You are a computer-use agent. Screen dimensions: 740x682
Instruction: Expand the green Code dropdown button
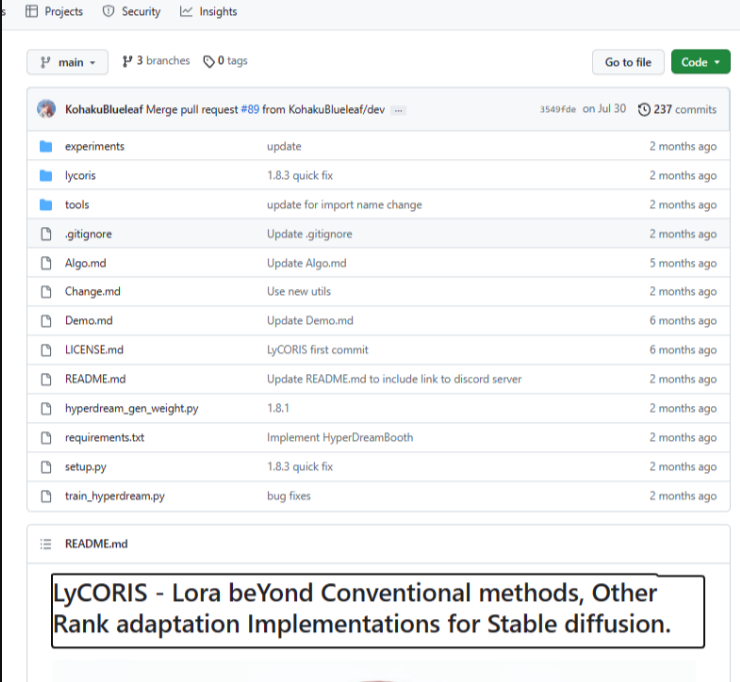click(700, 62)
